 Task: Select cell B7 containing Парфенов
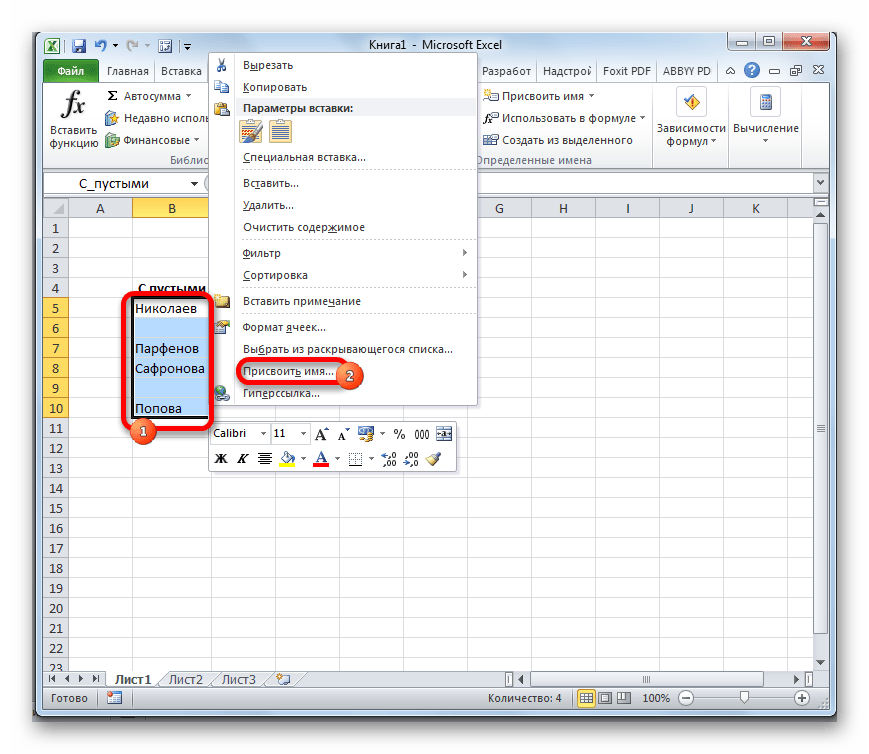coord(170,348)
